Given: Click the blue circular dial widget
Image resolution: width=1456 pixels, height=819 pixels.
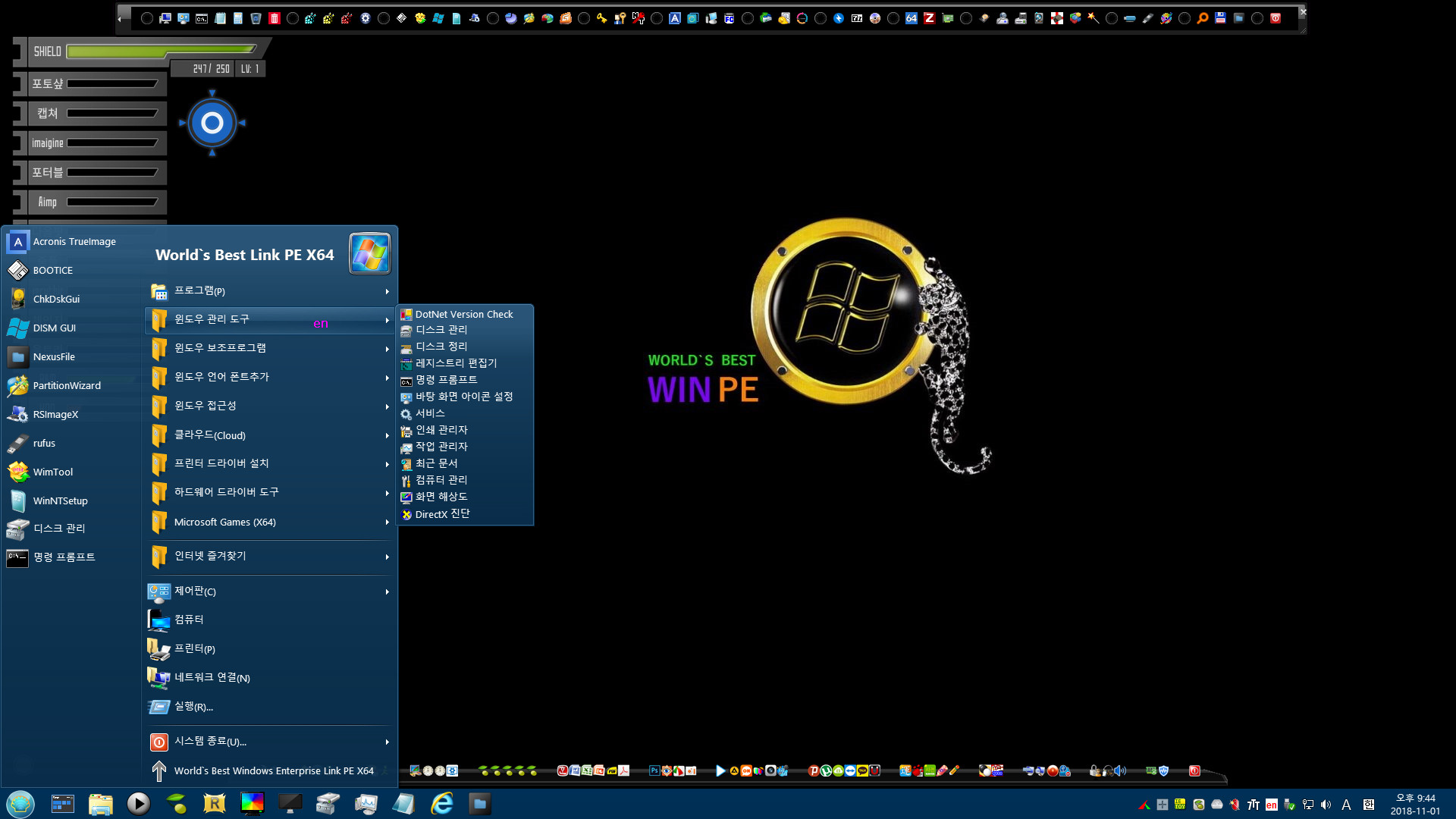Looking at the screenshot, I should point(212,123).
